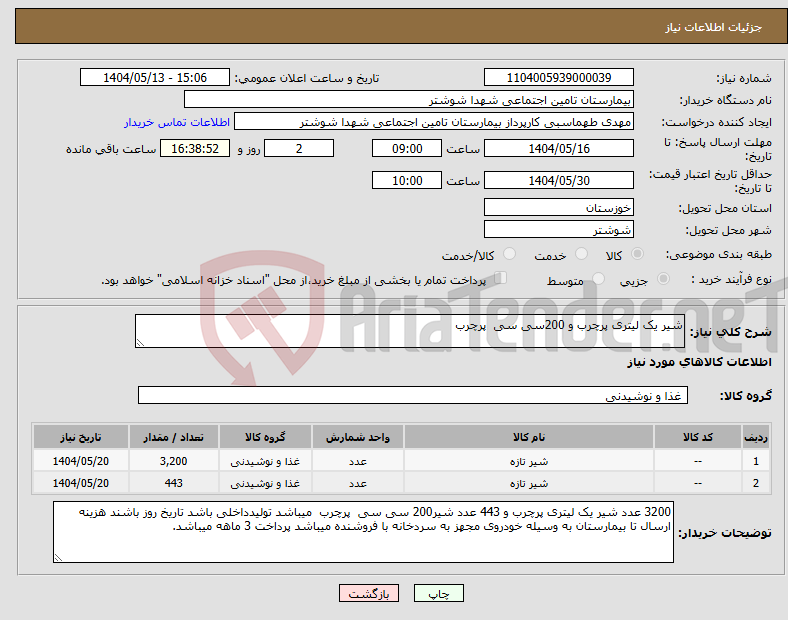This screenshot has height=620, width=788.
Task: Click the ردیف column header
Action: pyautogui.click(x=756, y=437)
